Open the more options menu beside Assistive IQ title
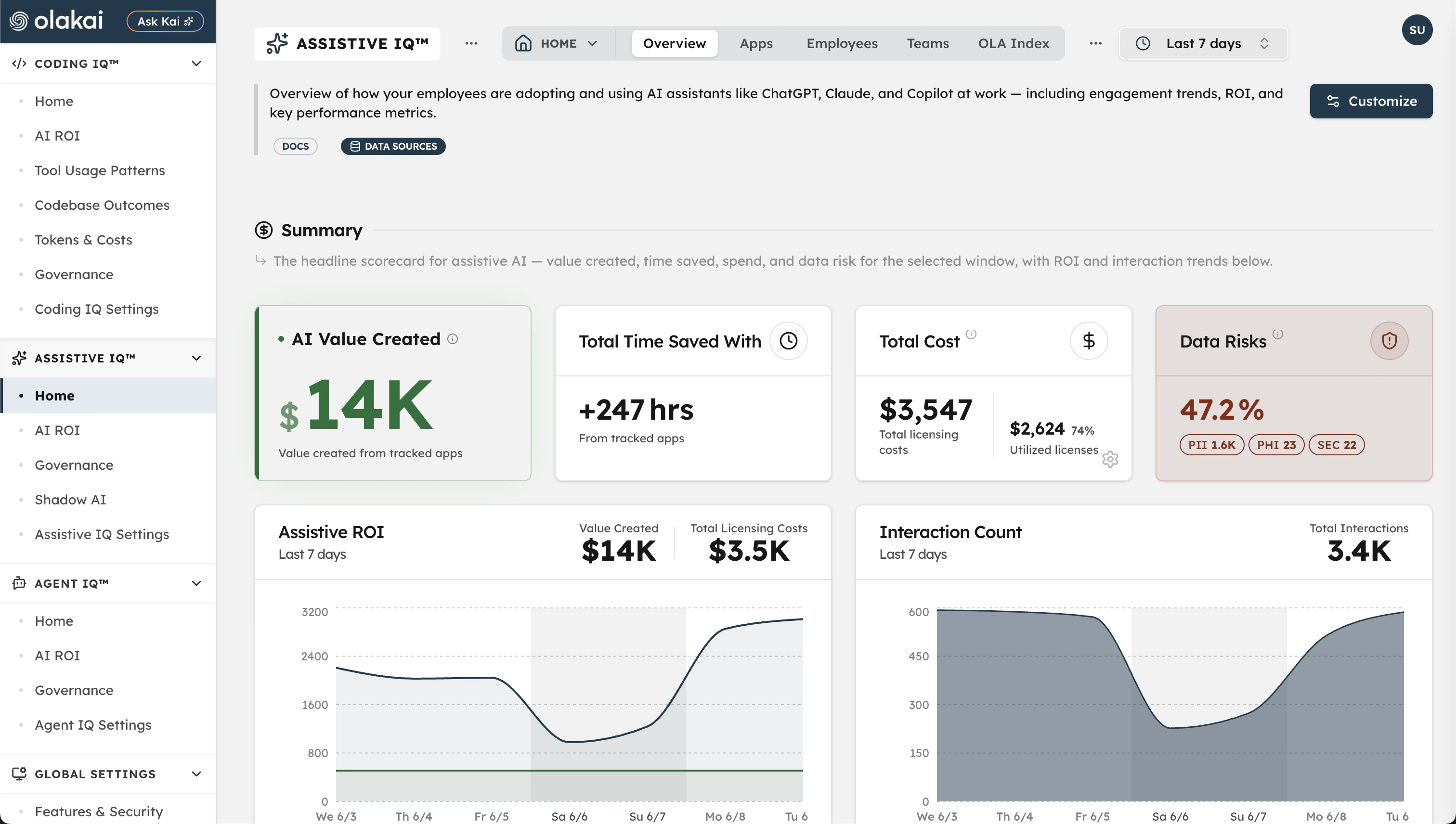The height and width of the screenshot is (824, 1456). click(x=471, y=43)
